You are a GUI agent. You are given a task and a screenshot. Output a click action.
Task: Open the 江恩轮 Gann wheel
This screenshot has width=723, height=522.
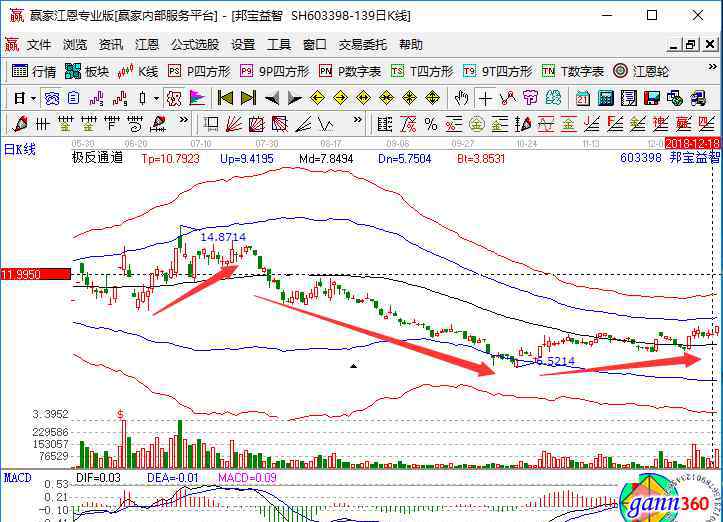641,71
